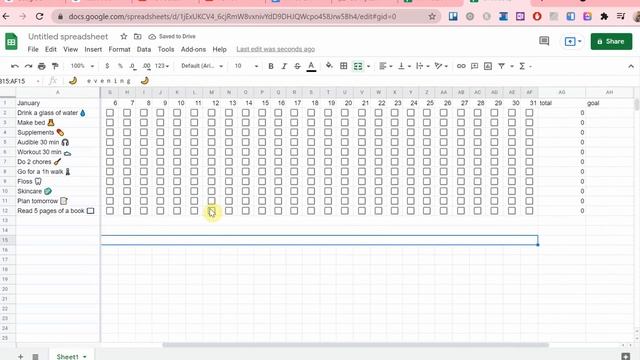Check Workout 30 min for day 20

tap(345, 152)
